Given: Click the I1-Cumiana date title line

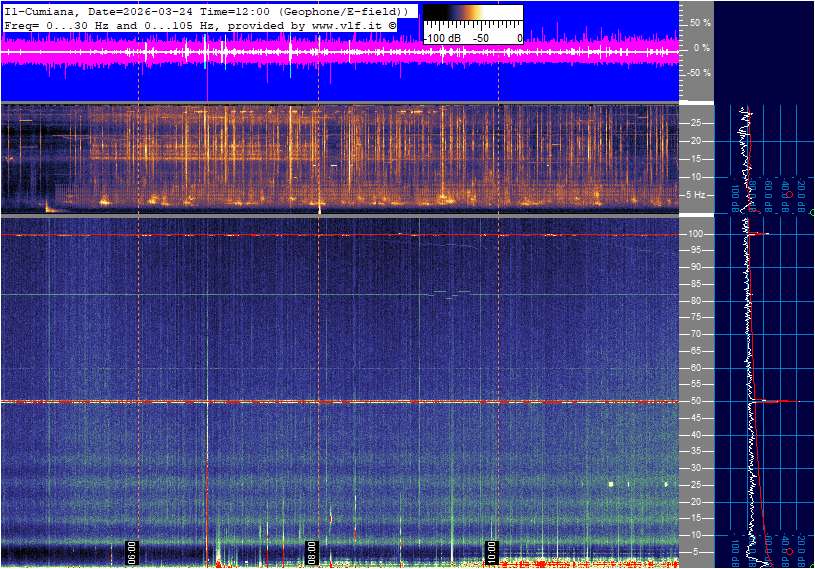Looking at the screenshot, I should 207,11.
